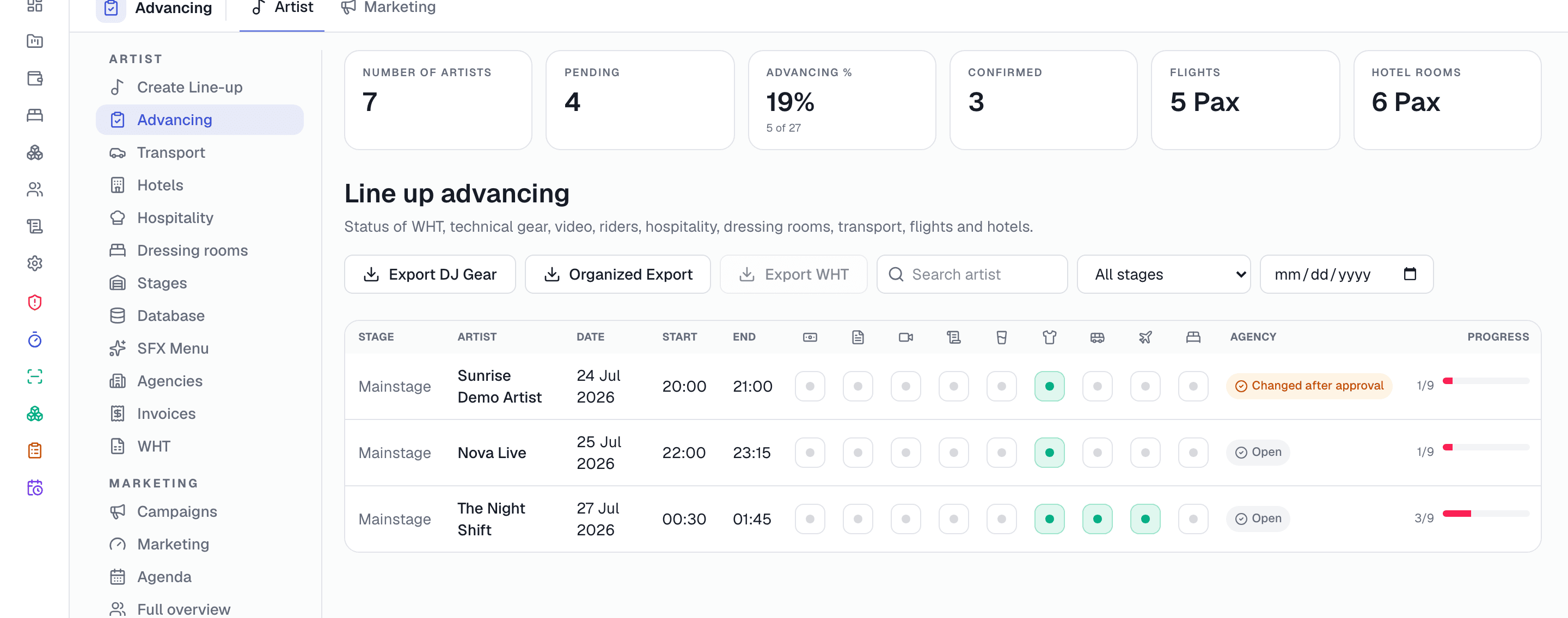Click the hotel bed column header icon
1568x618 pixels.
1193,337
